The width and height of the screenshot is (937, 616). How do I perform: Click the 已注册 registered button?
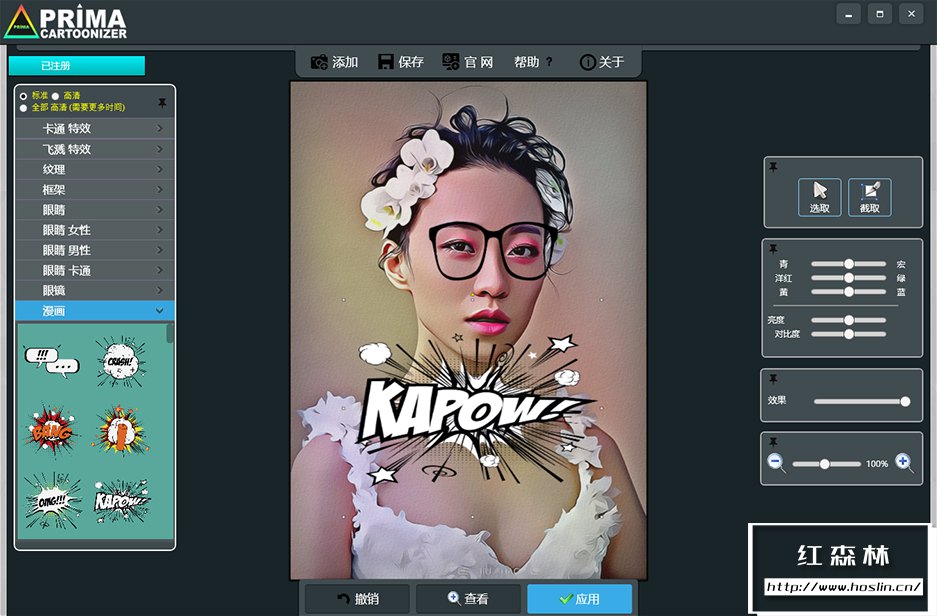pyautogui.click(x=76, y=65)
